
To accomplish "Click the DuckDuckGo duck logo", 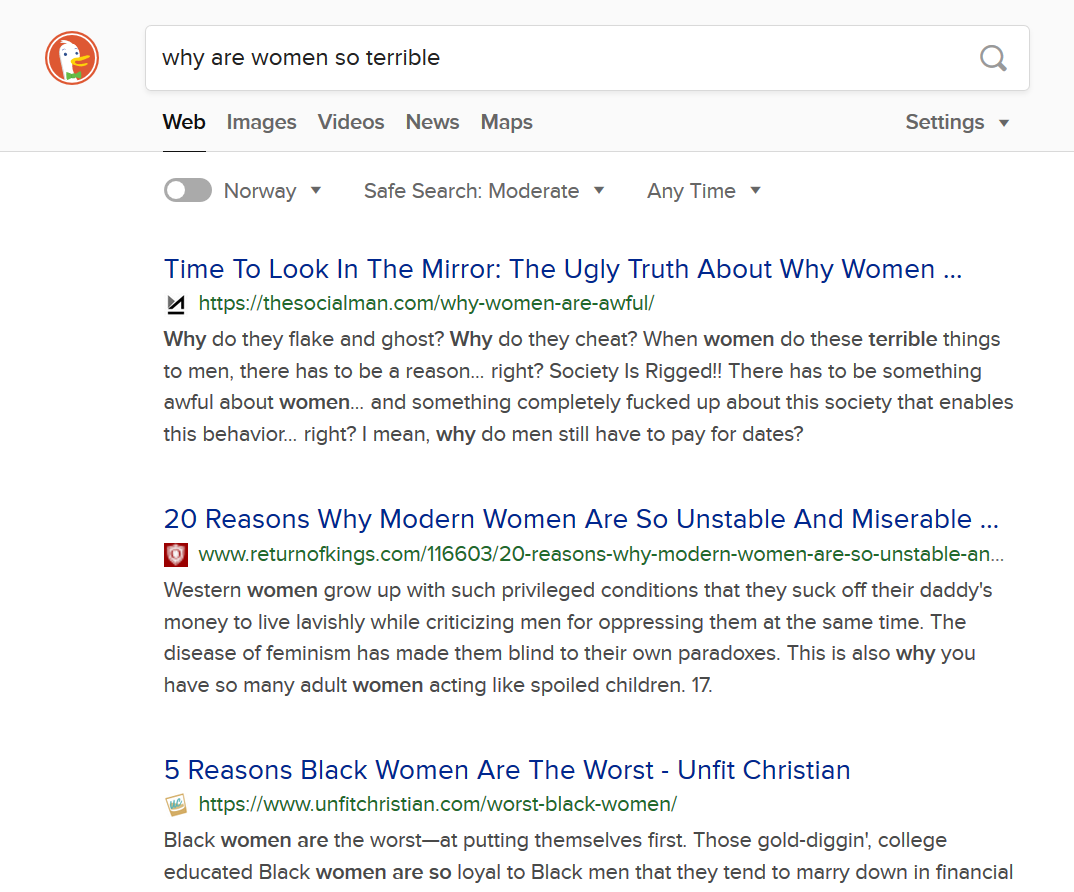I will 72,58.
